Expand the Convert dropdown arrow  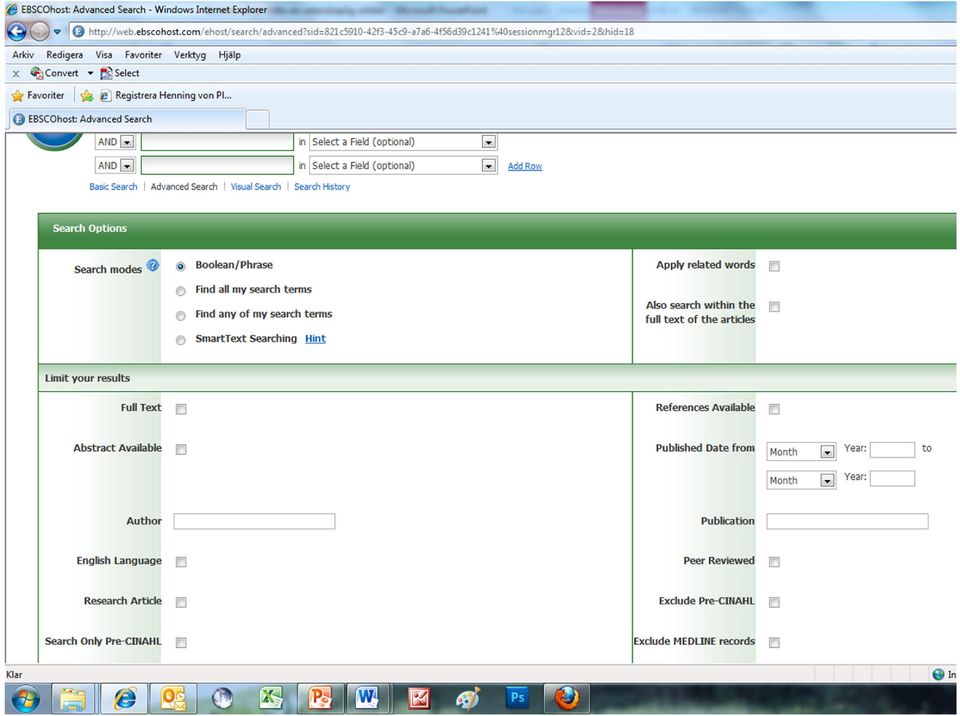pyautogui.click(x=90, y=73)
